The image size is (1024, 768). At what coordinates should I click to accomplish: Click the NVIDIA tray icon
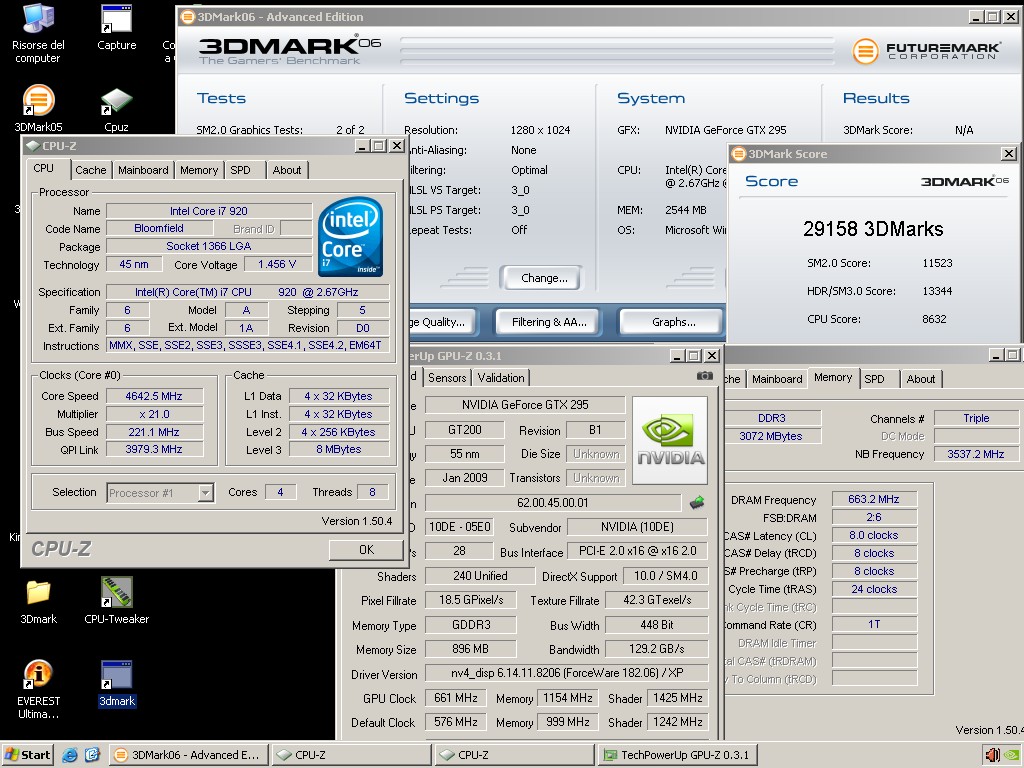coord(1012,756)
